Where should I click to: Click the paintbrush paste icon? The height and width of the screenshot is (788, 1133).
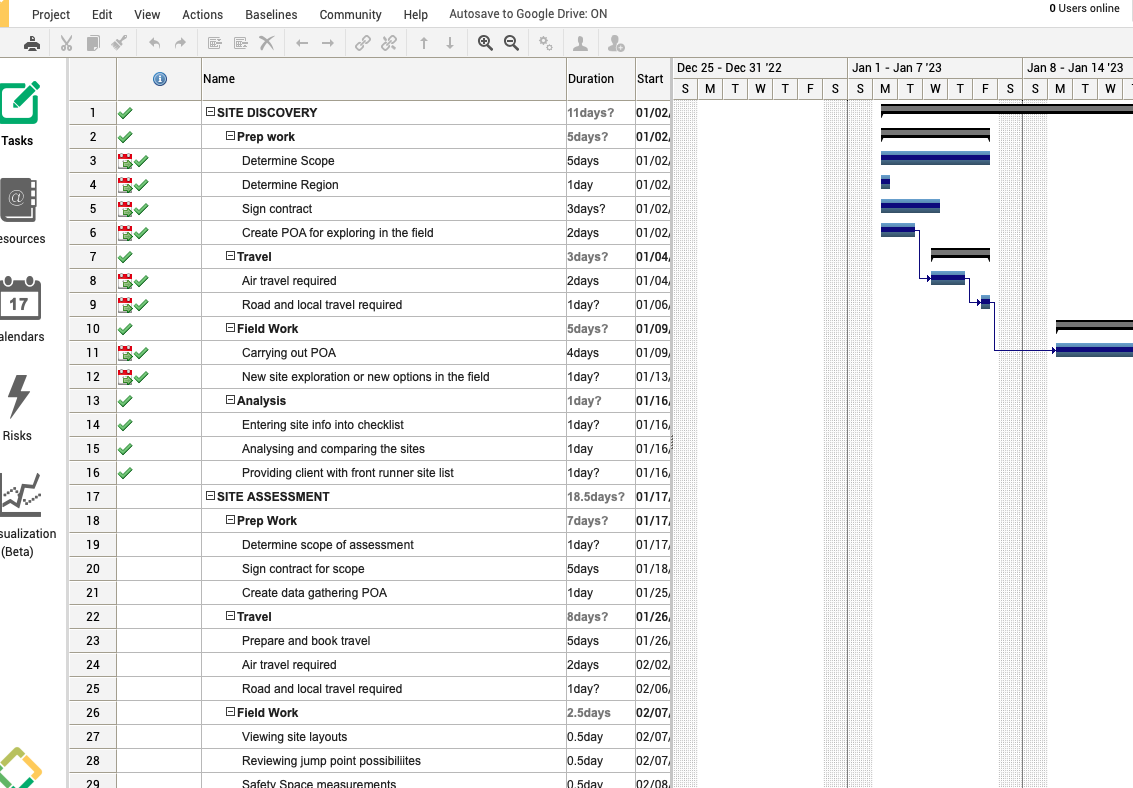tap(119, 43)
